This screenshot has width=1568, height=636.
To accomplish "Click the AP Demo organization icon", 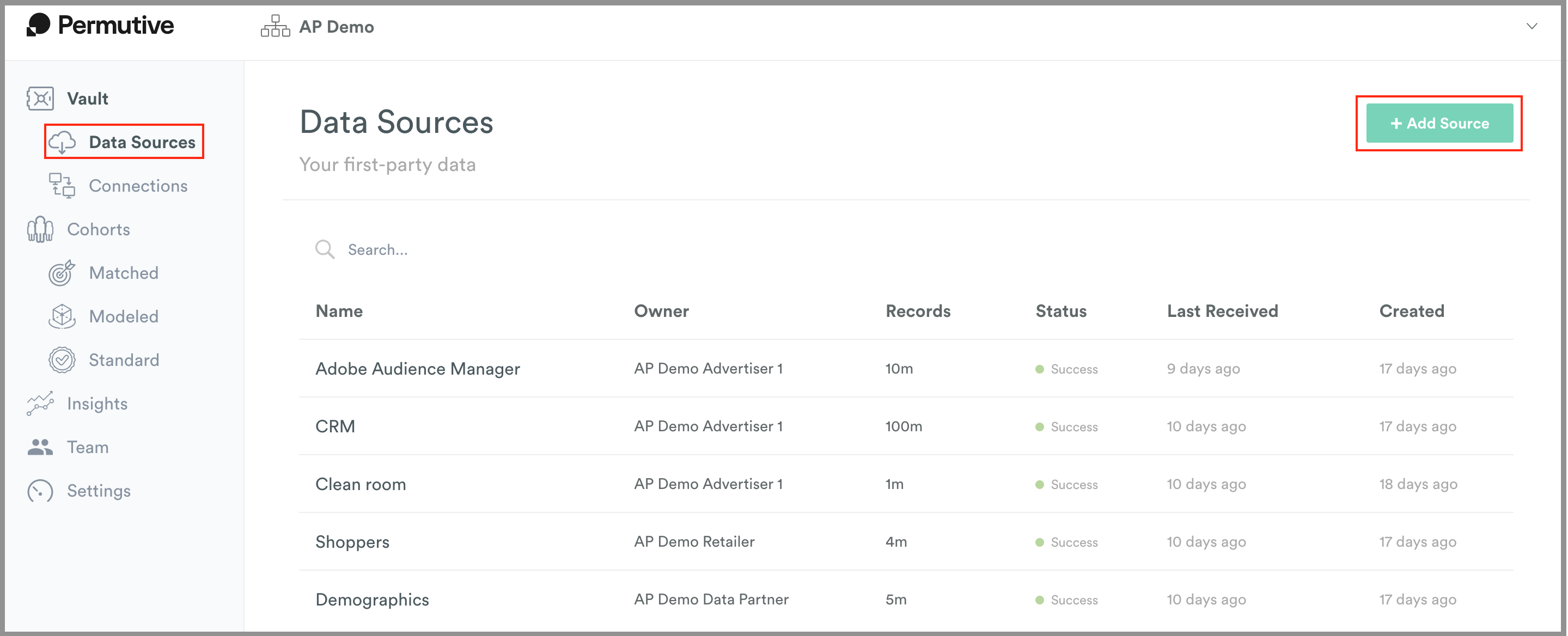I will (x=275, y=26).
